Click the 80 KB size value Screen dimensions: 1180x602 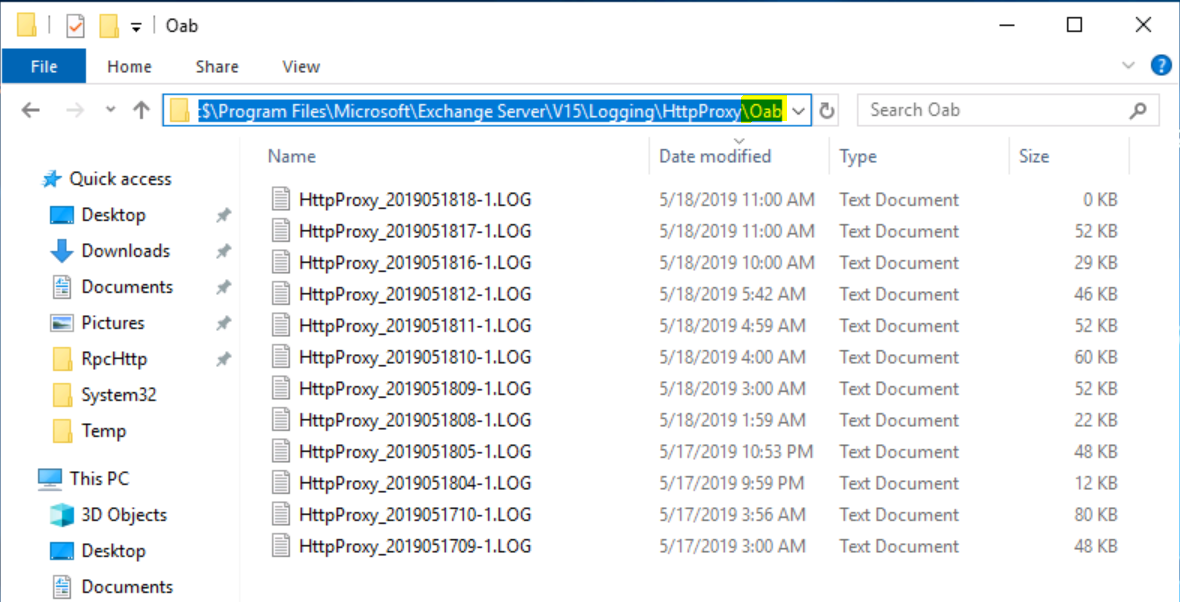(x=1096, y=515)
